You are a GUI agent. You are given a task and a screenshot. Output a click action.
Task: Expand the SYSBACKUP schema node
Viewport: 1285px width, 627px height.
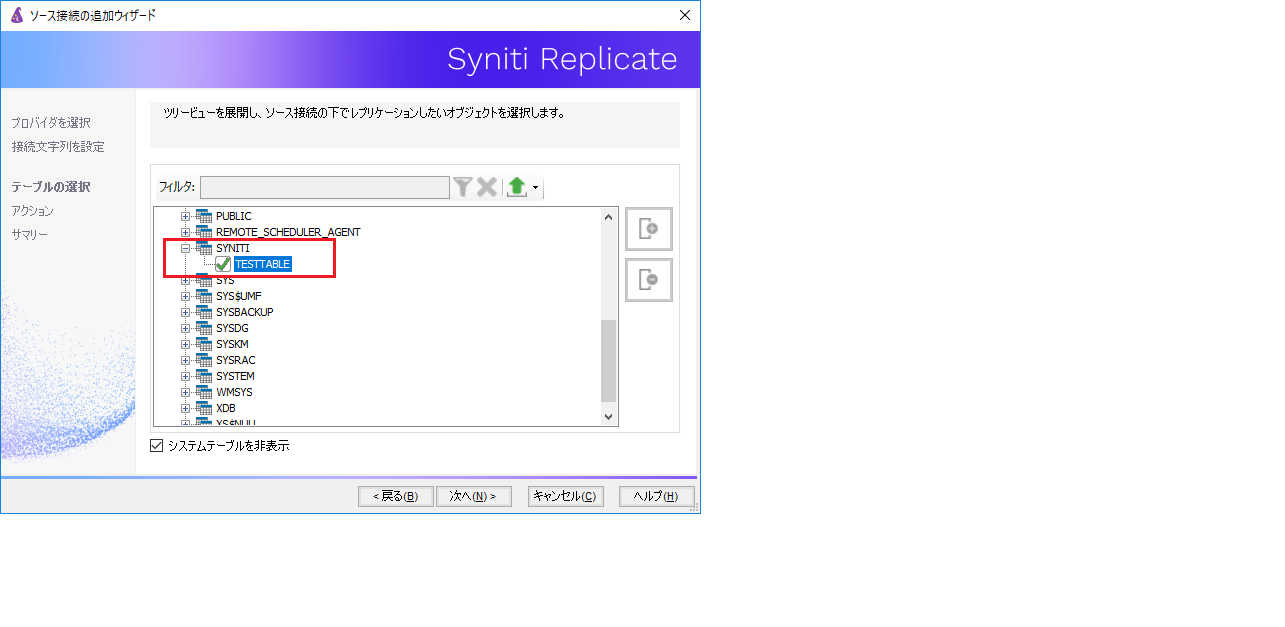point(185,312)
